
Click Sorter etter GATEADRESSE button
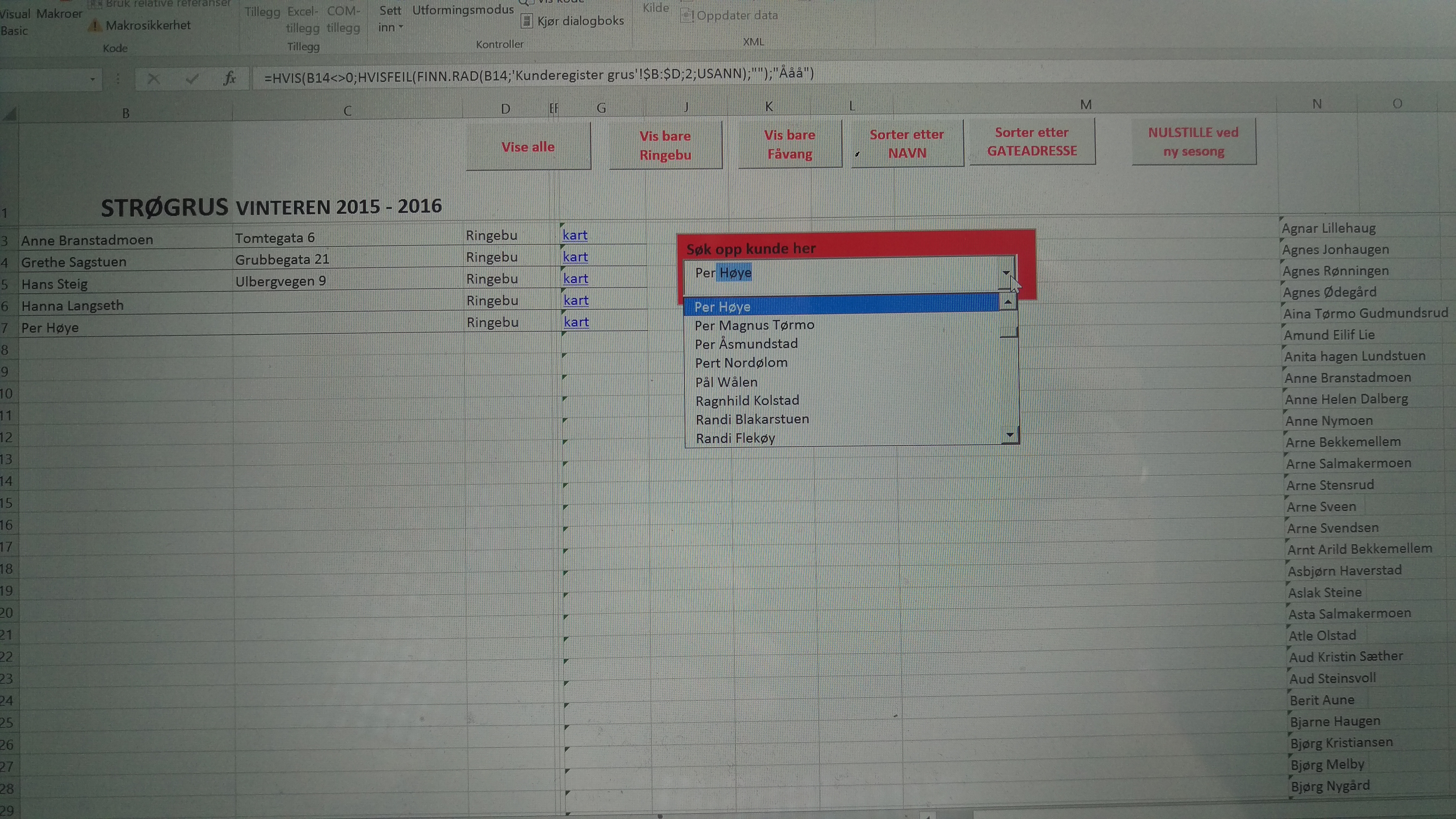tap(1032, 141)
